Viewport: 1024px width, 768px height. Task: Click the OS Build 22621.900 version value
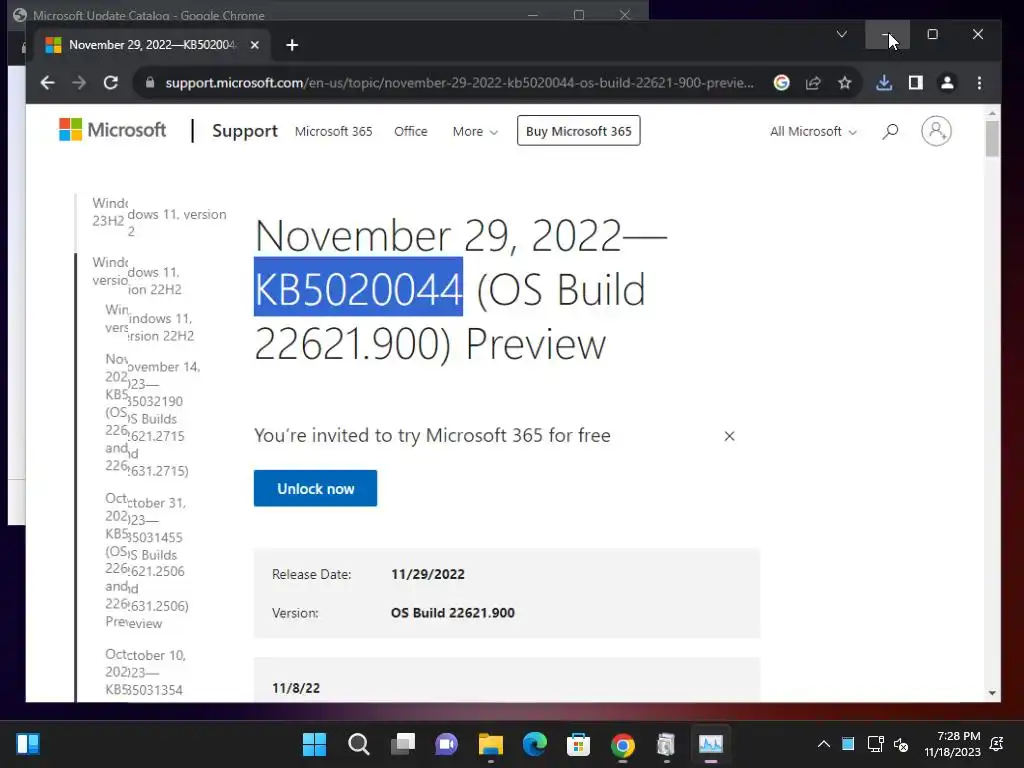point(453,613)
